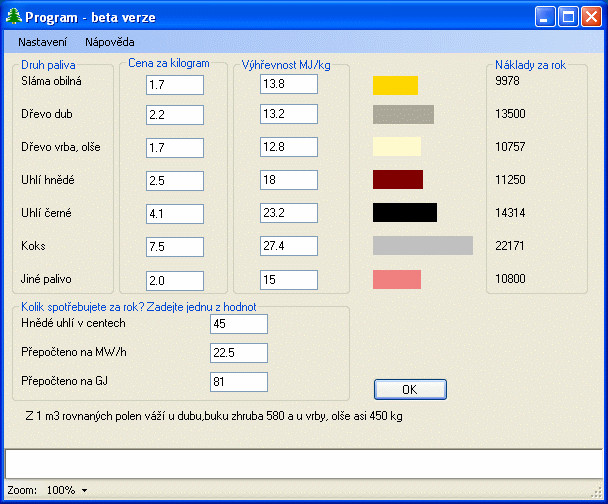Click the price field for Sláma obilná
This screenshot has height=504, width=608.
pos(175,85)
